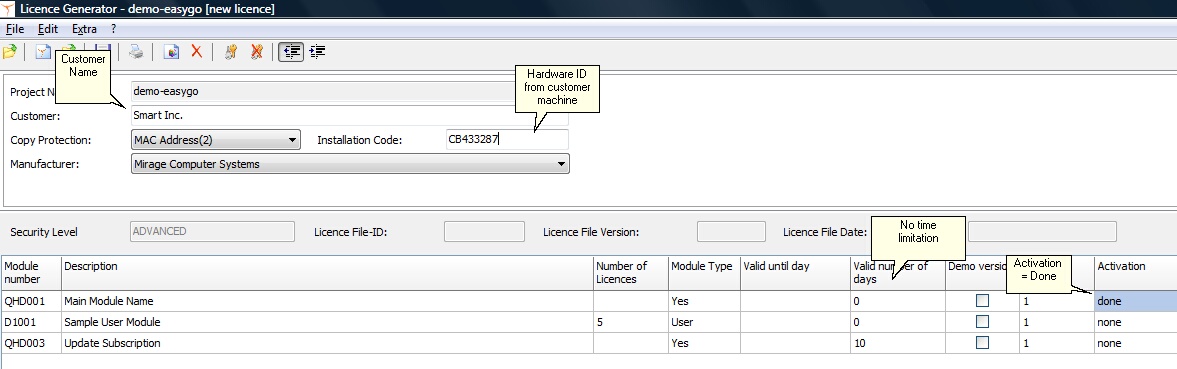Click the key icon to generate licence
This screenshot has width=1177, height=369.
(x=231, y=52)
